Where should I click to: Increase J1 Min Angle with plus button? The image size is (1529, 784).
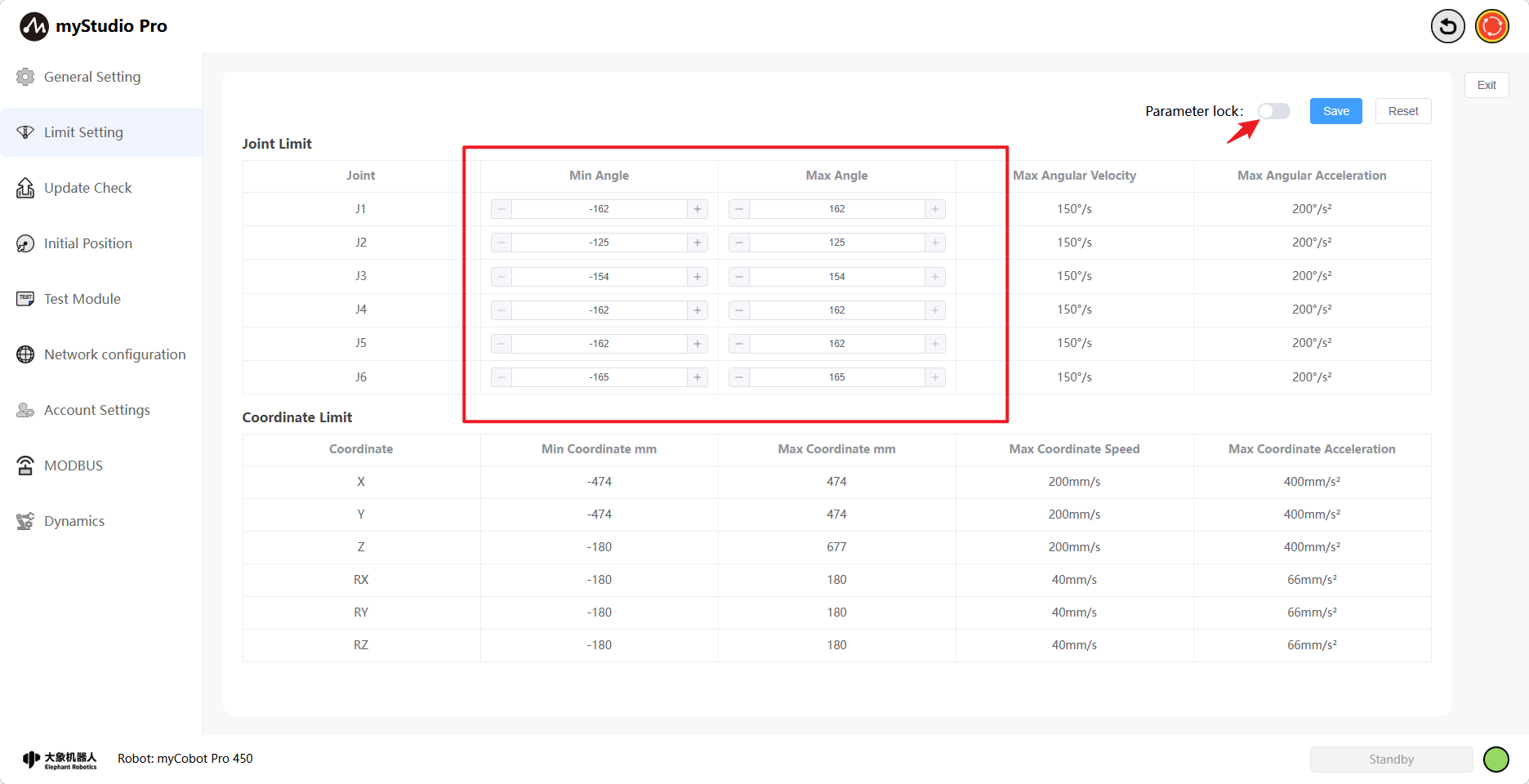697,209
